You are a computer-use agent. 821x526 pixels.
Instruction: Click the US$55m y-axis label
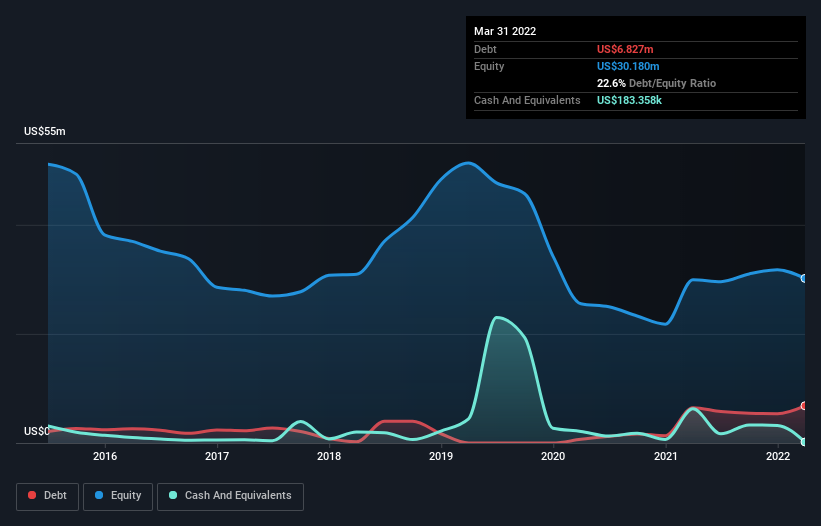click(x=45, y=131)
